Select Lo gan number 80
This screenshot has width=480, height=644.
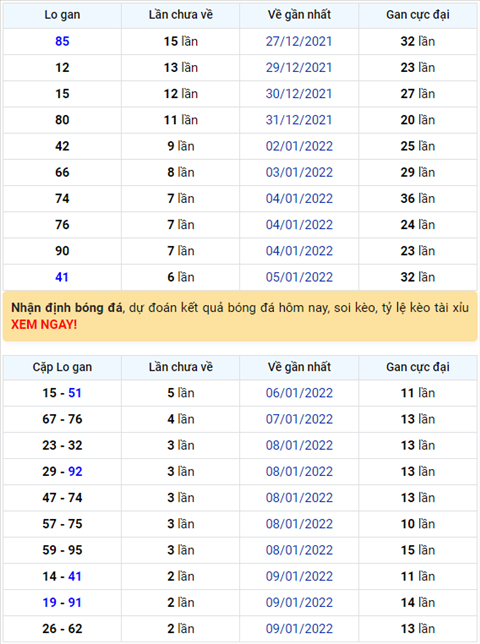click(62, 120)
